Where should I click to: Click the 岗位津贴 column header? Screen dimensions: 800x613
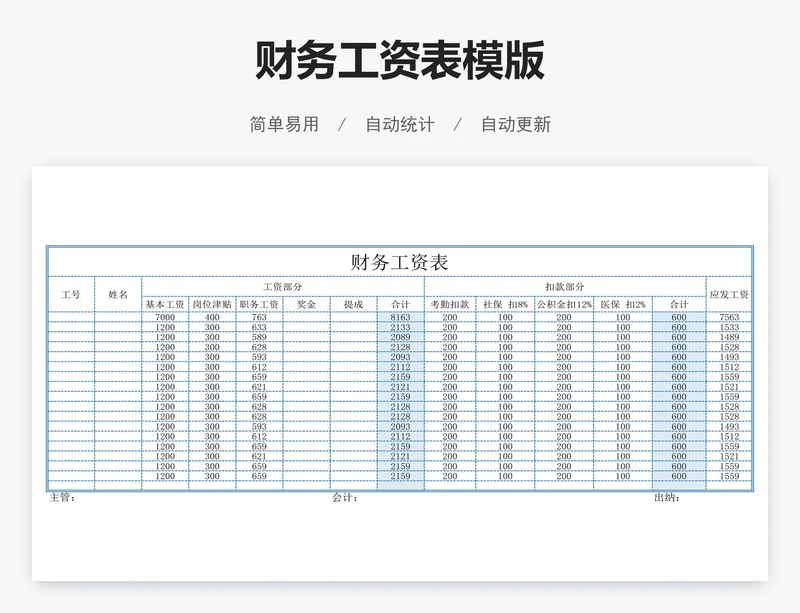coord(212,304)
